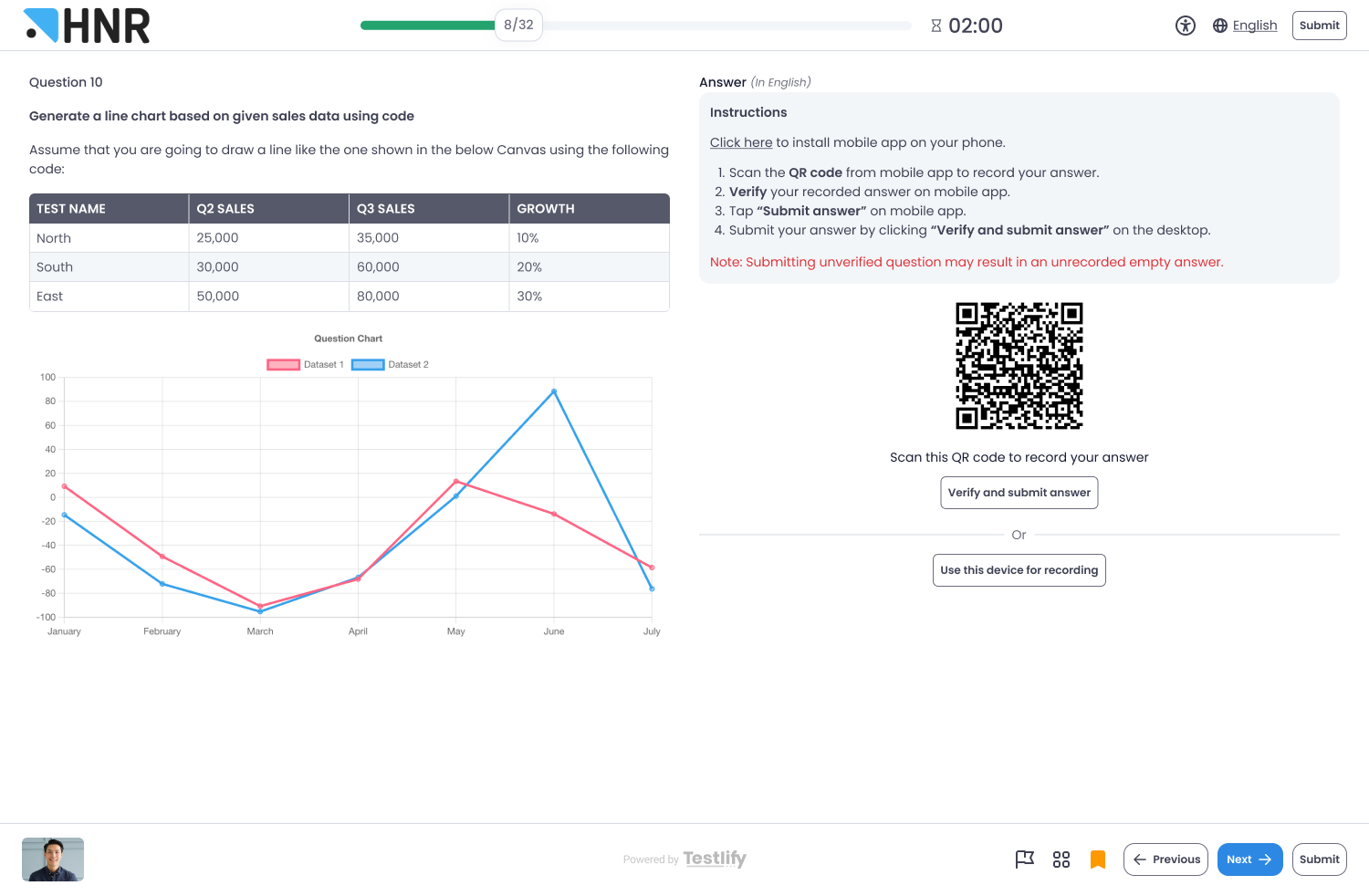1369x896 pixels.
Task: Choose Use this device for recording
Action: pyautogui.click(x=1019, y=570)
